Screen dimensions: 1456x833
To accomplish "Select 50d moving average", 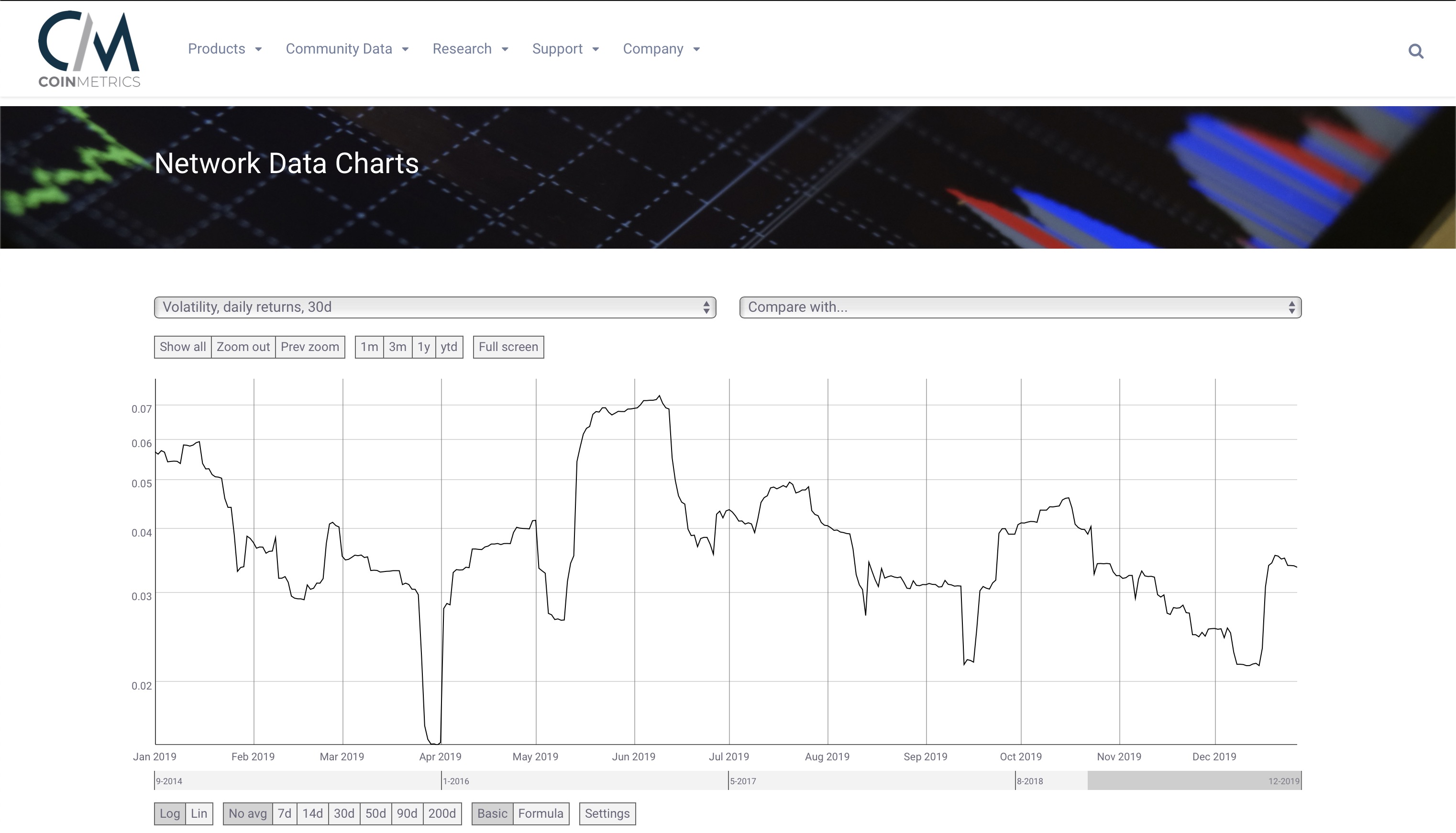I will [x=375, y=813].
